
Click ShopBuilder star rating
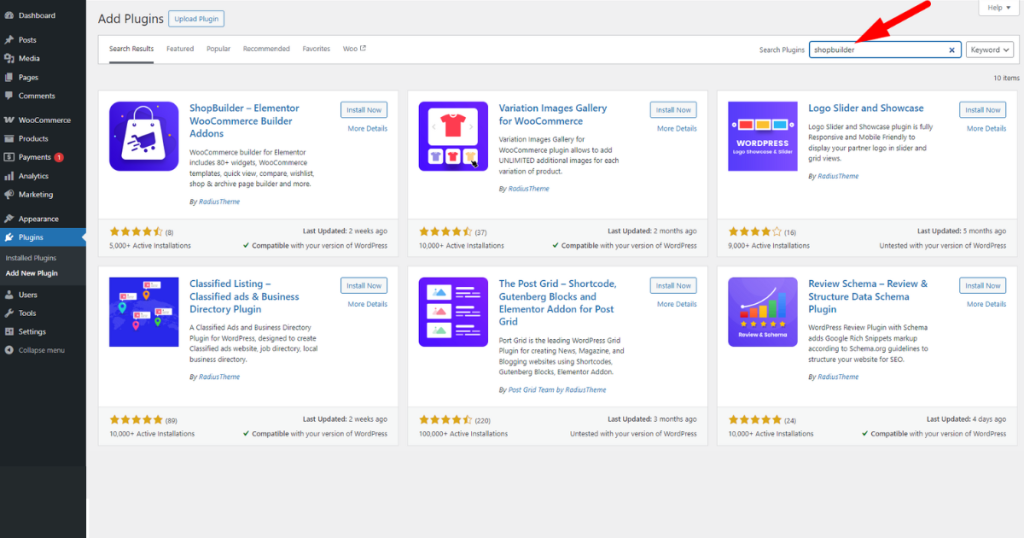[x=136, y=232]
